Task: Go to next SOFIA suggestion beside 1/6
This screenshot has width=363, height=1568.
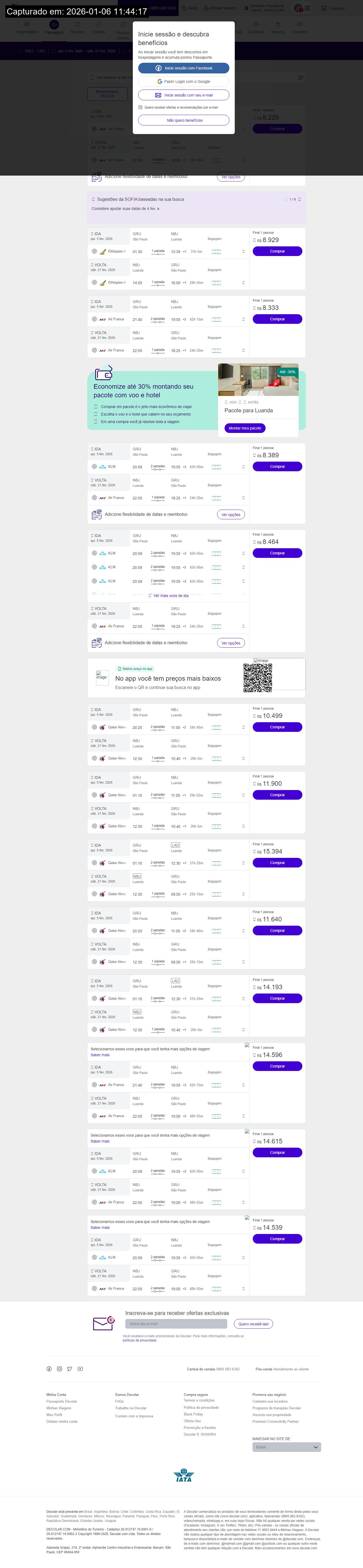Action: pos(300,199)
